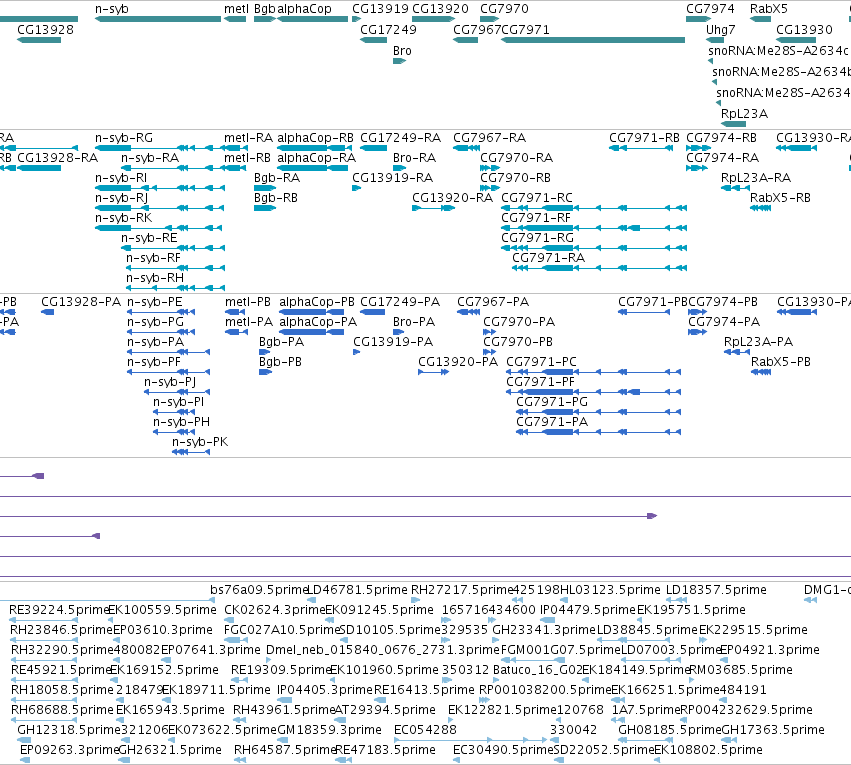Click the n-syb gene arrow bar

[x=158, y=19]
